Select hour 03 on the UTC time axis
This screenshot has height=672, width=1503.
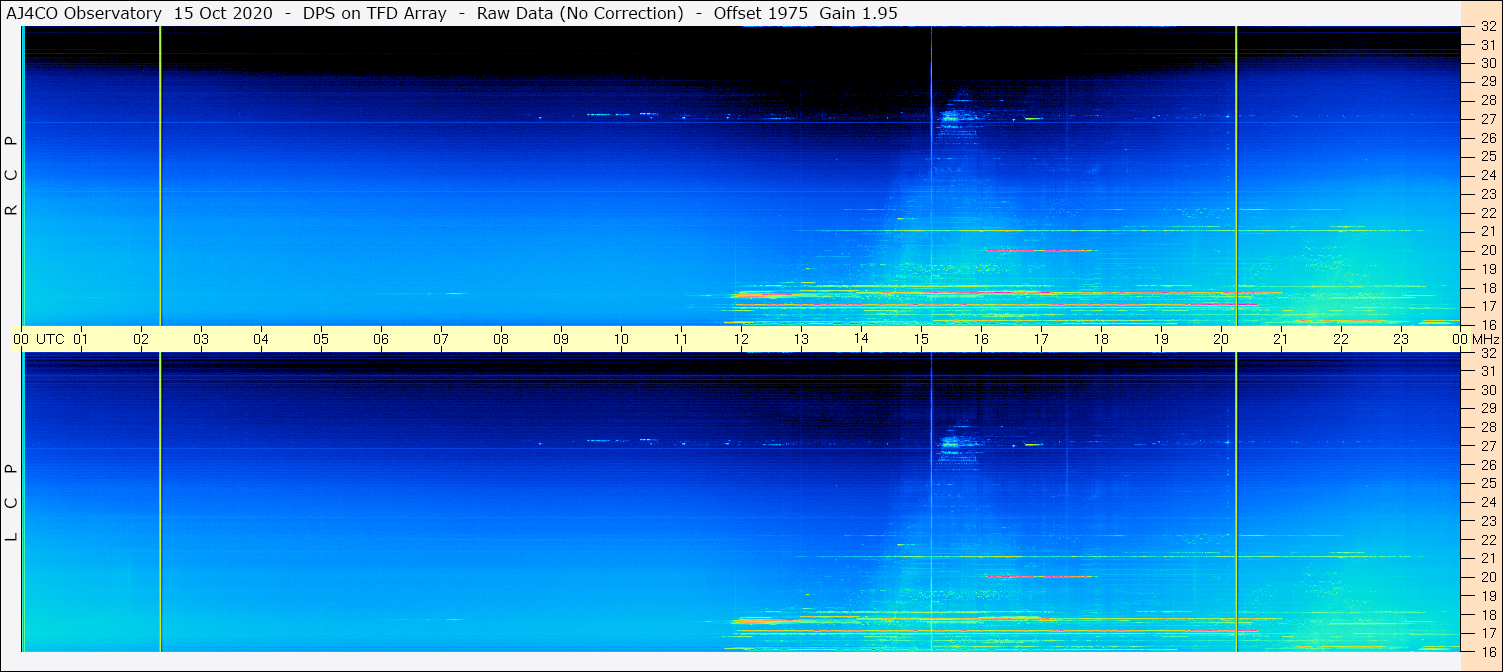pyautogui.click(x=201, y=339)
